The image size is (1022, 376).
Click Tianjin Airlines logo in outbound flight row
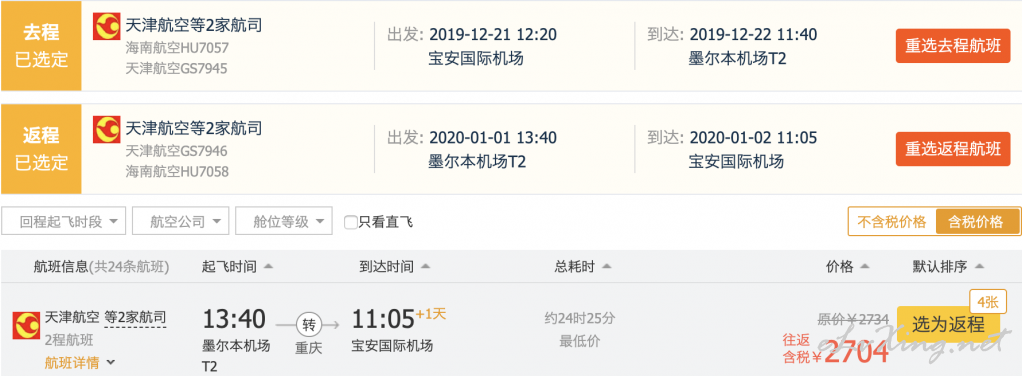pos(106,27)
